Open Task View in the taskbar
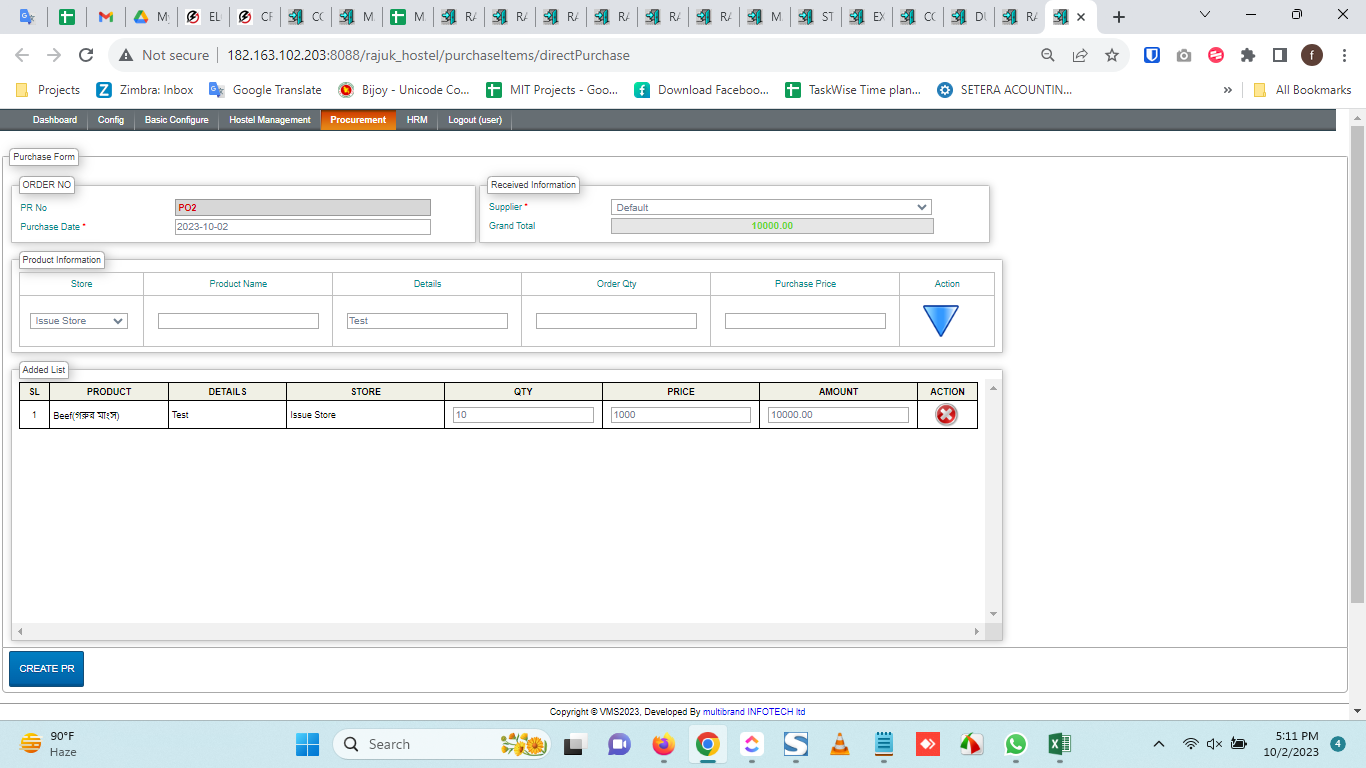 [574, 744]
